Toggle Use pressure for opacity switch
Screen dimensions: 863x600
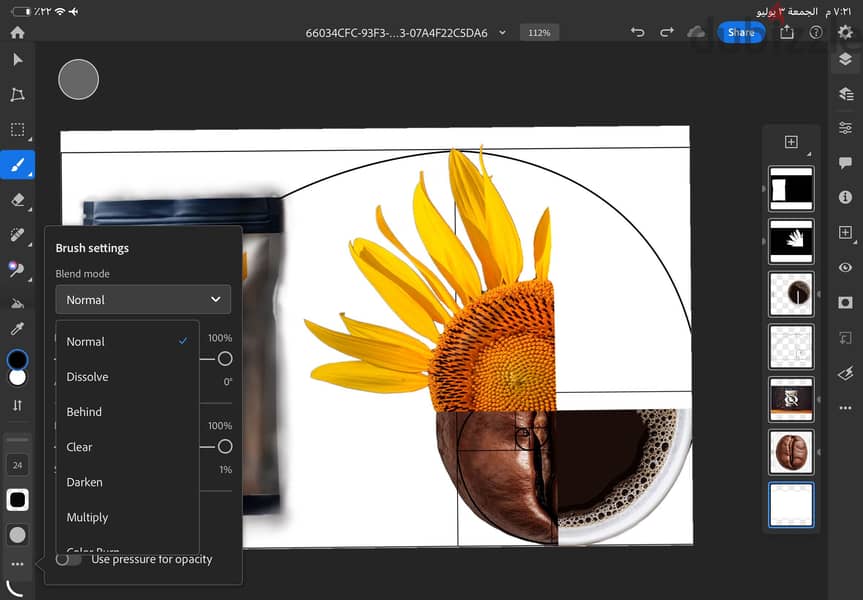(68, 559)
